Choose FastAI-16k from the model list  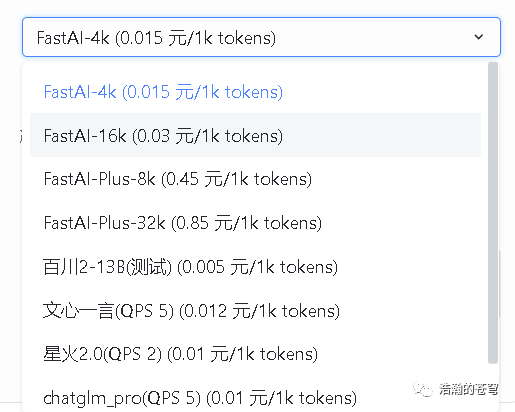255,135
